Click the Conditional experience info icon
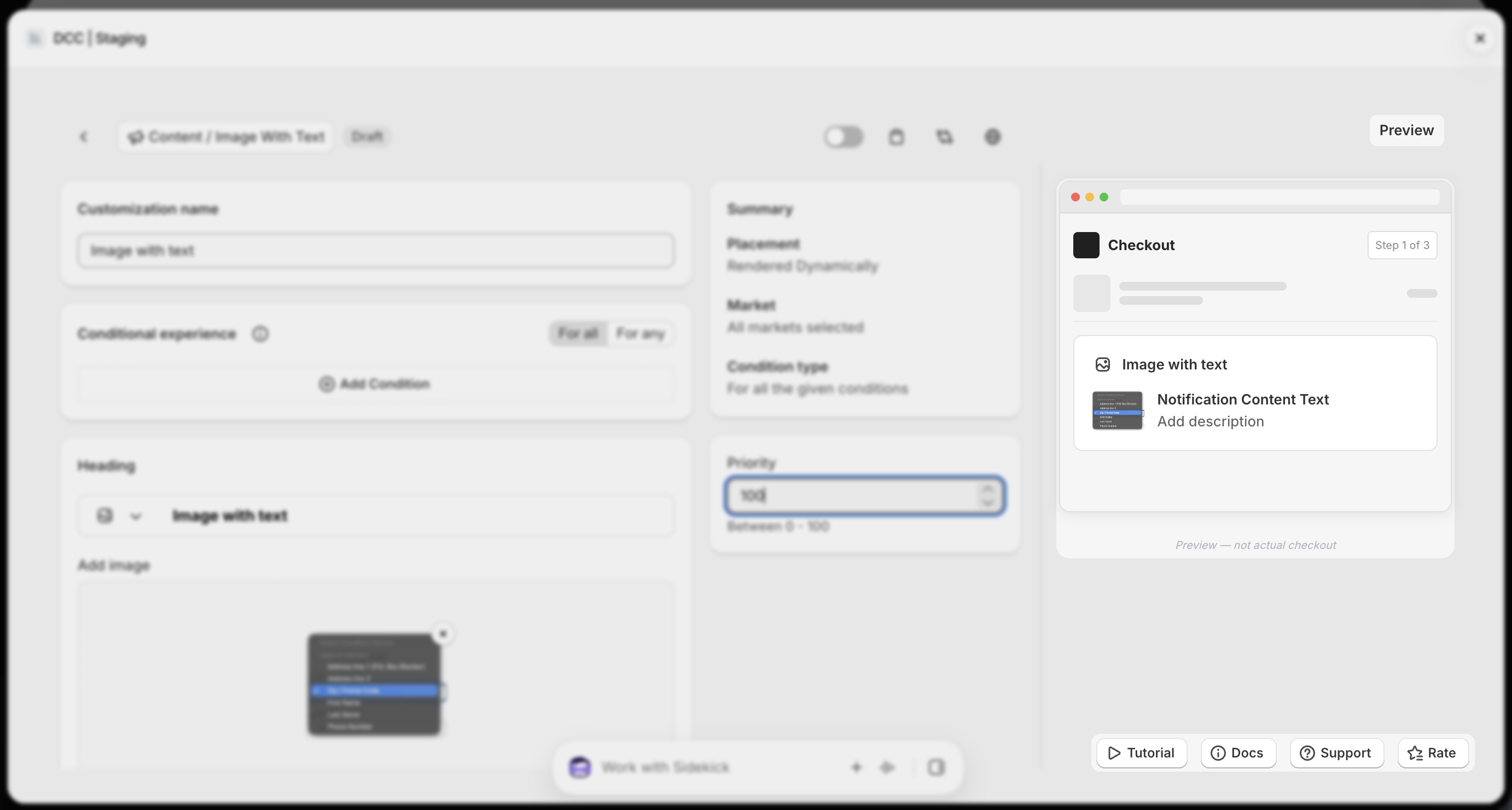This screenshot has height=810, width=1512. point(260,334)
